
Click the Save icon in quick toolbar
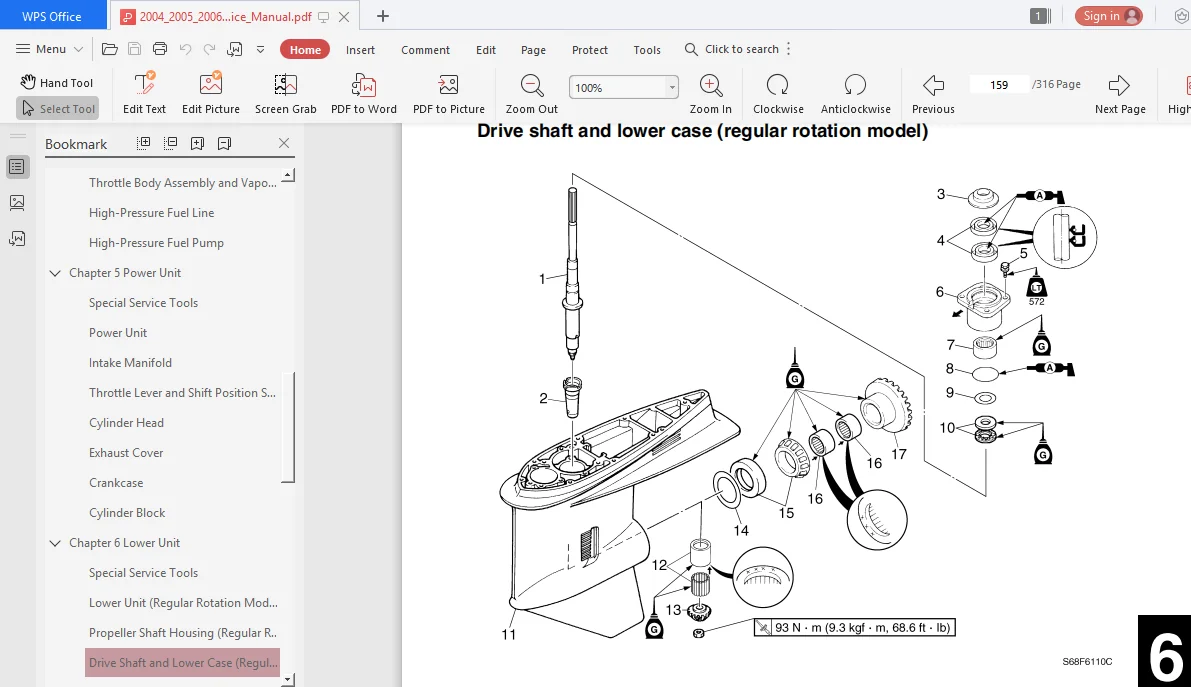134,49
